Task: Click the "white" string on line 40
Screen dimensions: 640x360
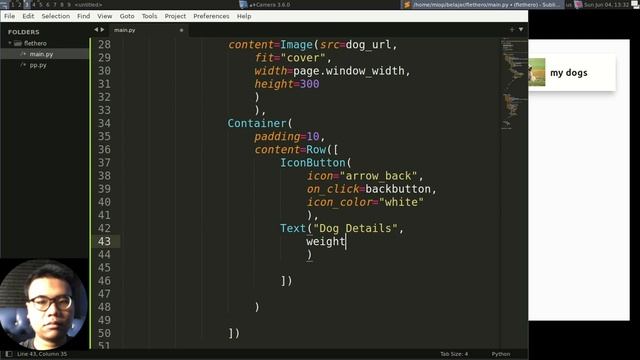Action: (401, 202)
